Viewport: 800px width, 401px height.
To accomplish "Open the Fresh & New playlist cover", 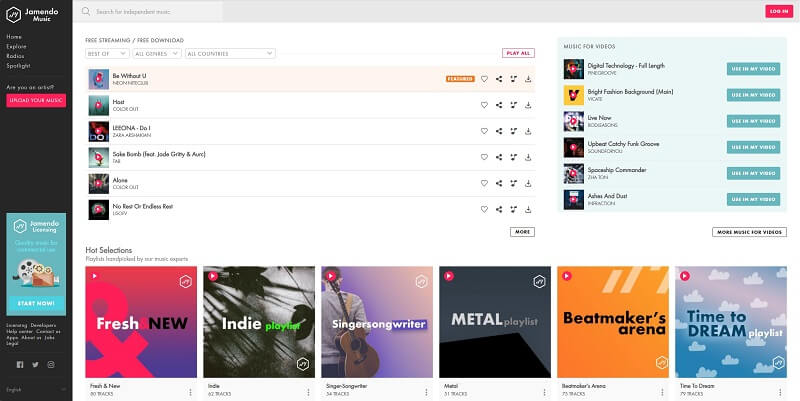I will pyautogui.click(x=141, y=322).
